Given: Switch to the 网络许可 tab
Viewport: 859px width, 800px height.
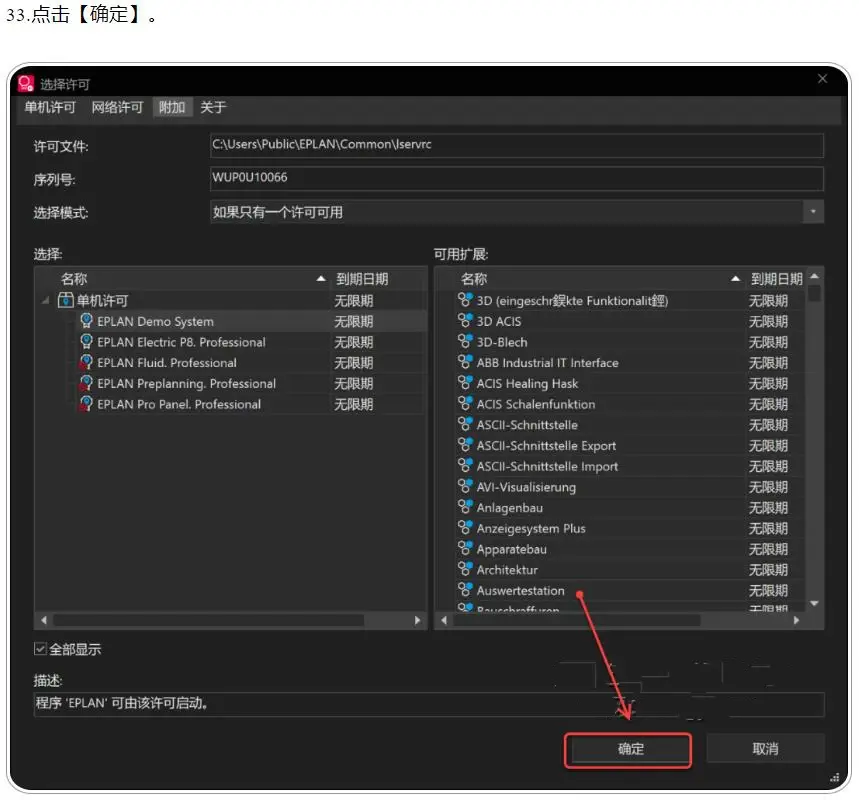Looking at the screenshot, I should (117, 107).
